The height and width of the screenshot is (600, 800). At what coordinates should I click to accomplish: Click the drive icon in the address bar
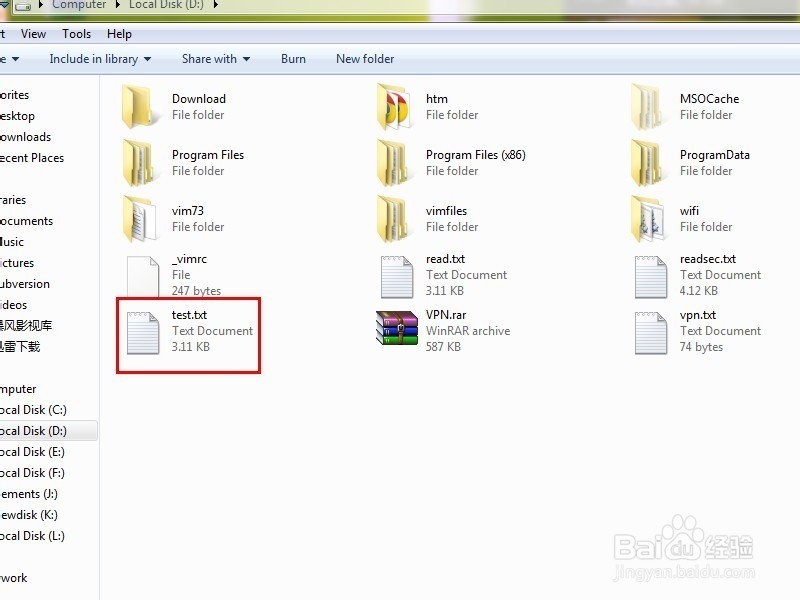(x=23, y=6)
